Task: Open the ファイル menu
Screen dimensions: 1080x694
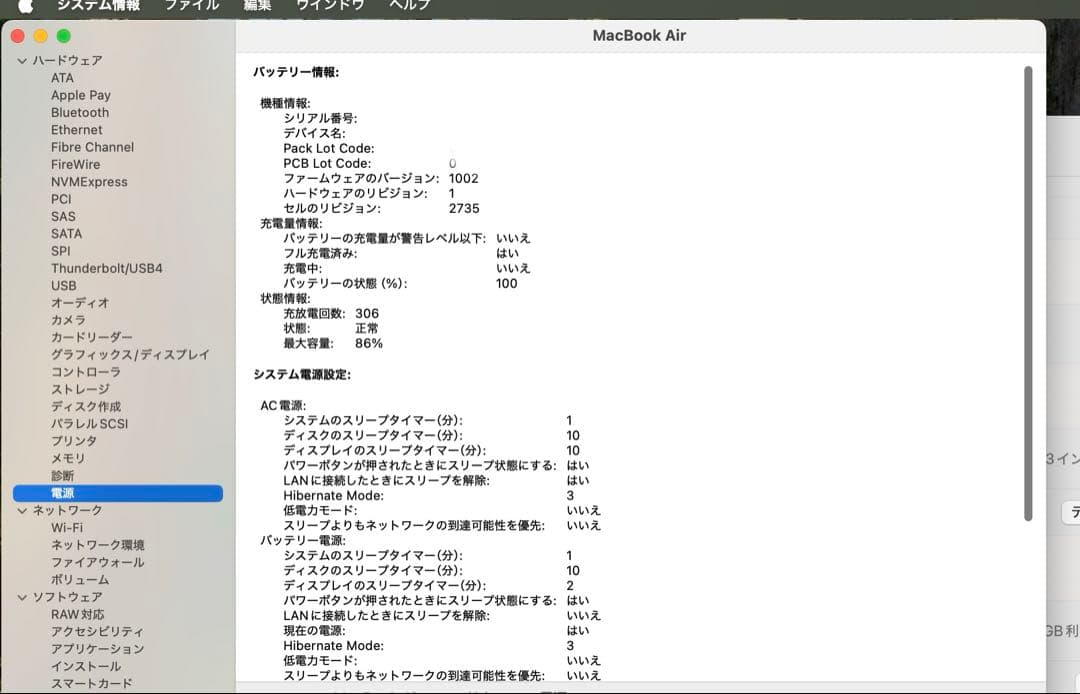Action: (x=190, y=5)
